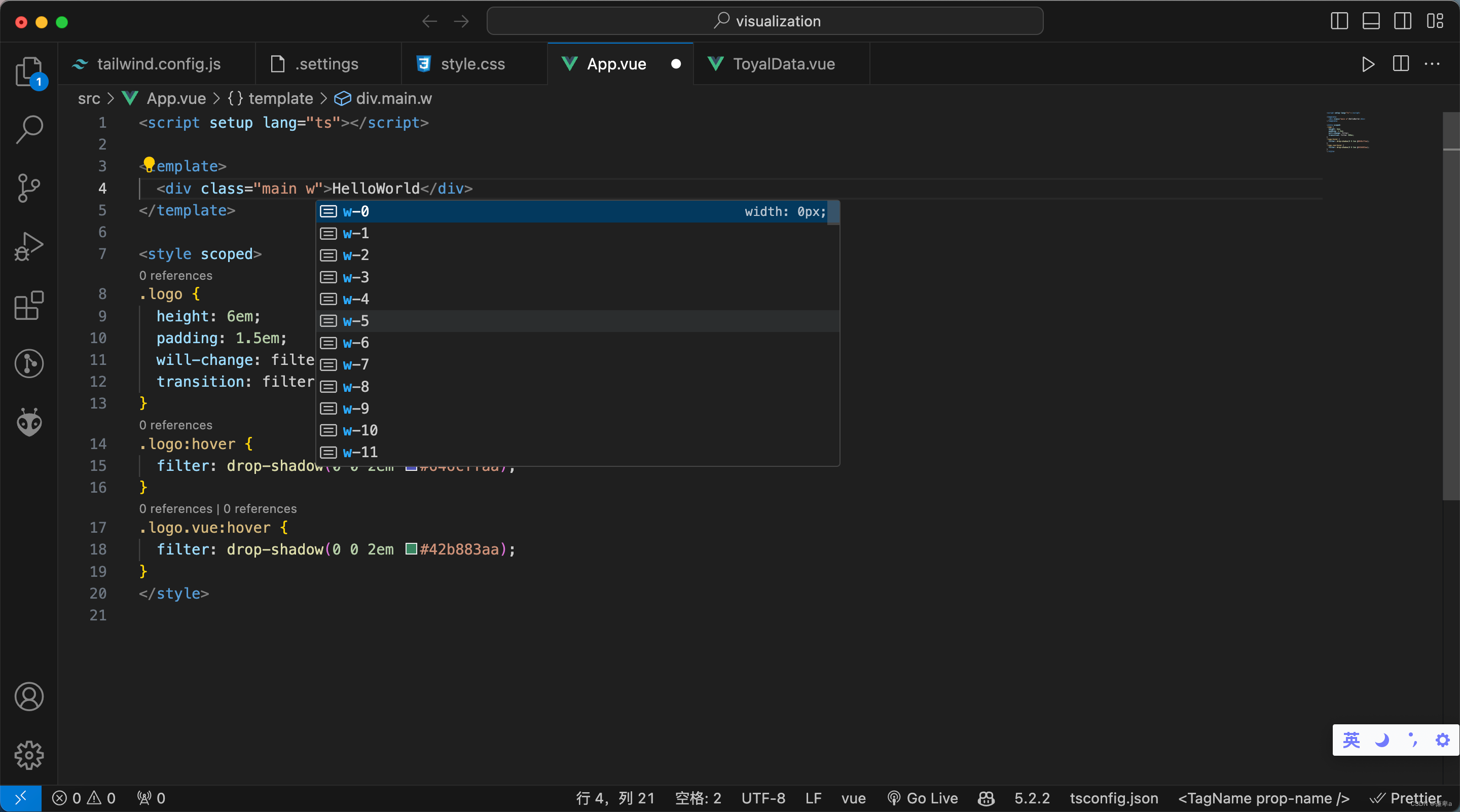Pick w-8 from suggestions
The height and width of the screenshot is (812, 1460).
point(577,387)
